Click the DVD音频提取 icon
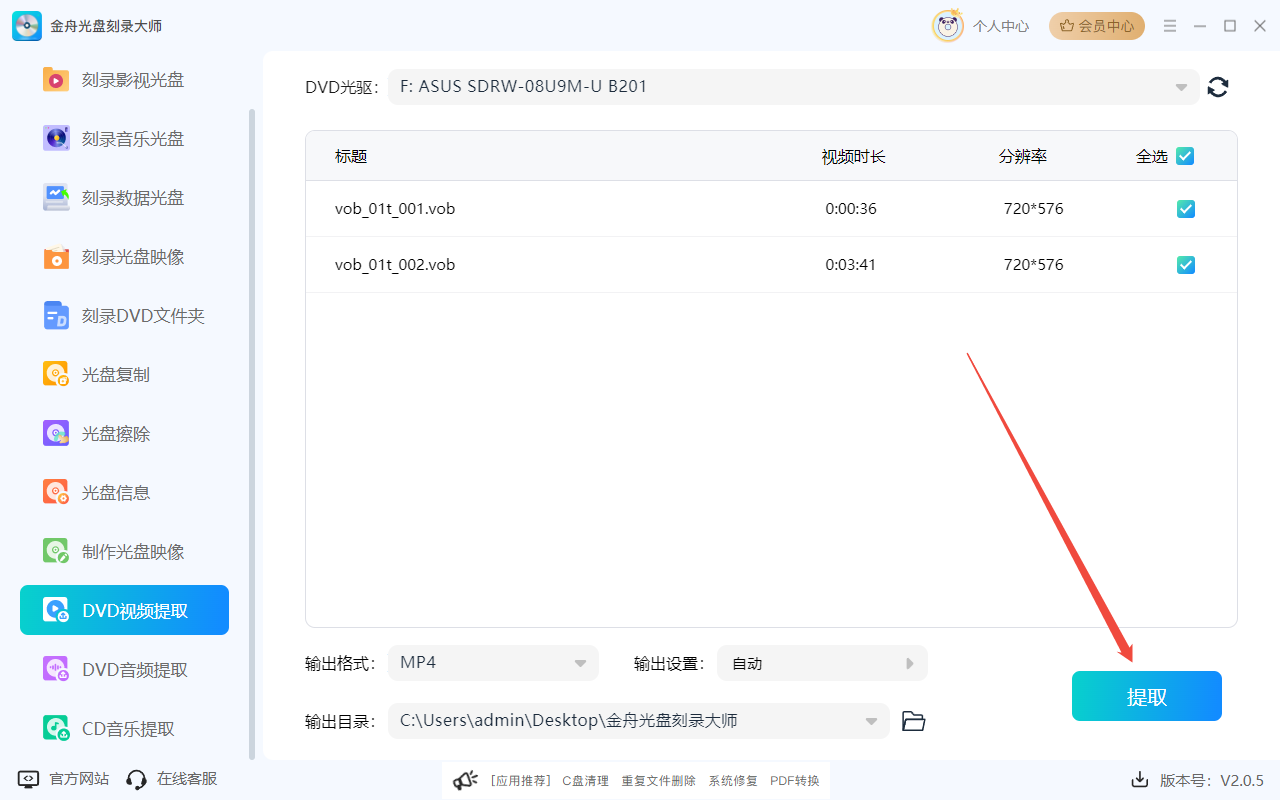 click(56, 670)
